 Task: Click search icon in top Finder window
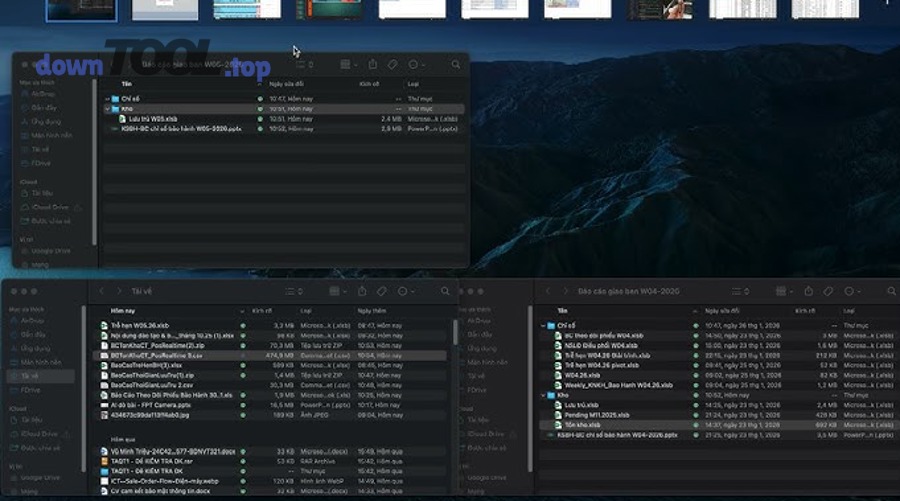(x=456, y=65)
